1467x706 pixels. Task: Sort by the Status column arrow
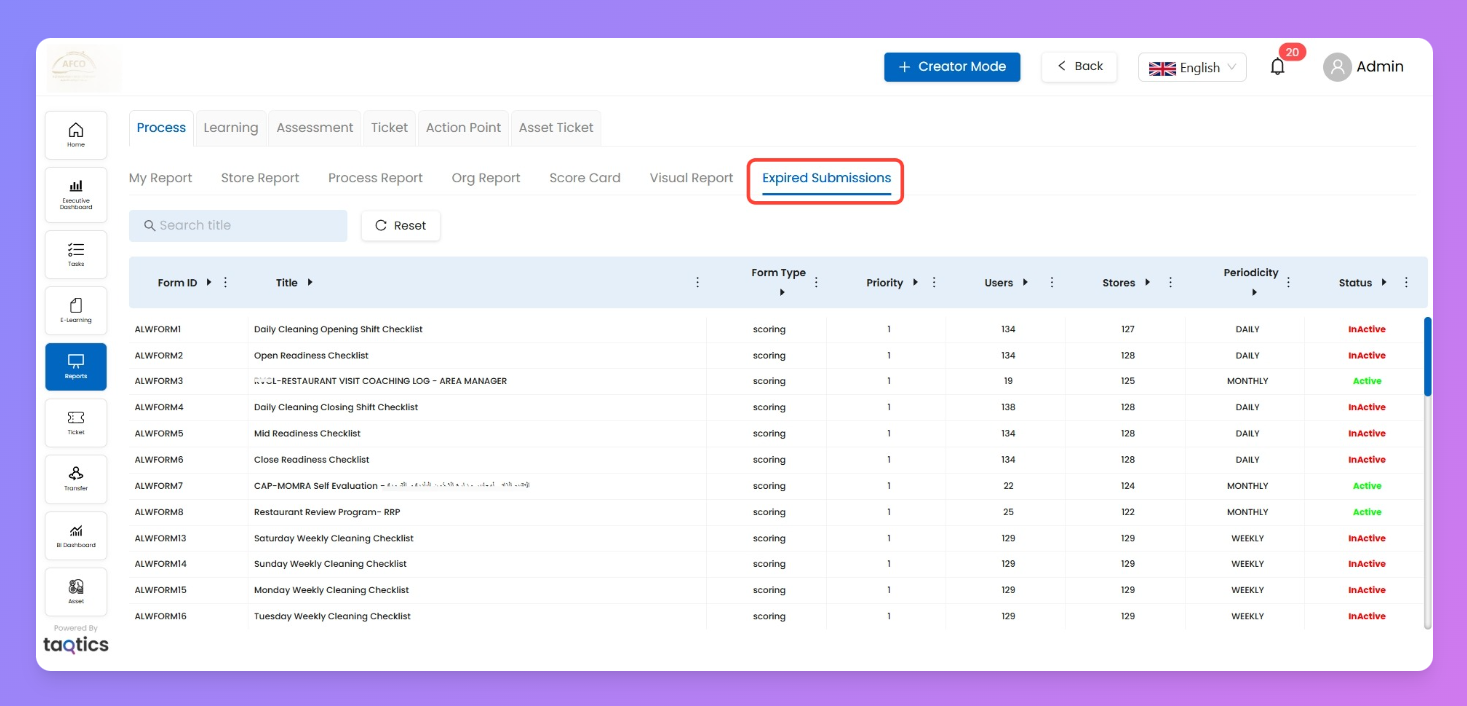click(x=1384, y=283)
